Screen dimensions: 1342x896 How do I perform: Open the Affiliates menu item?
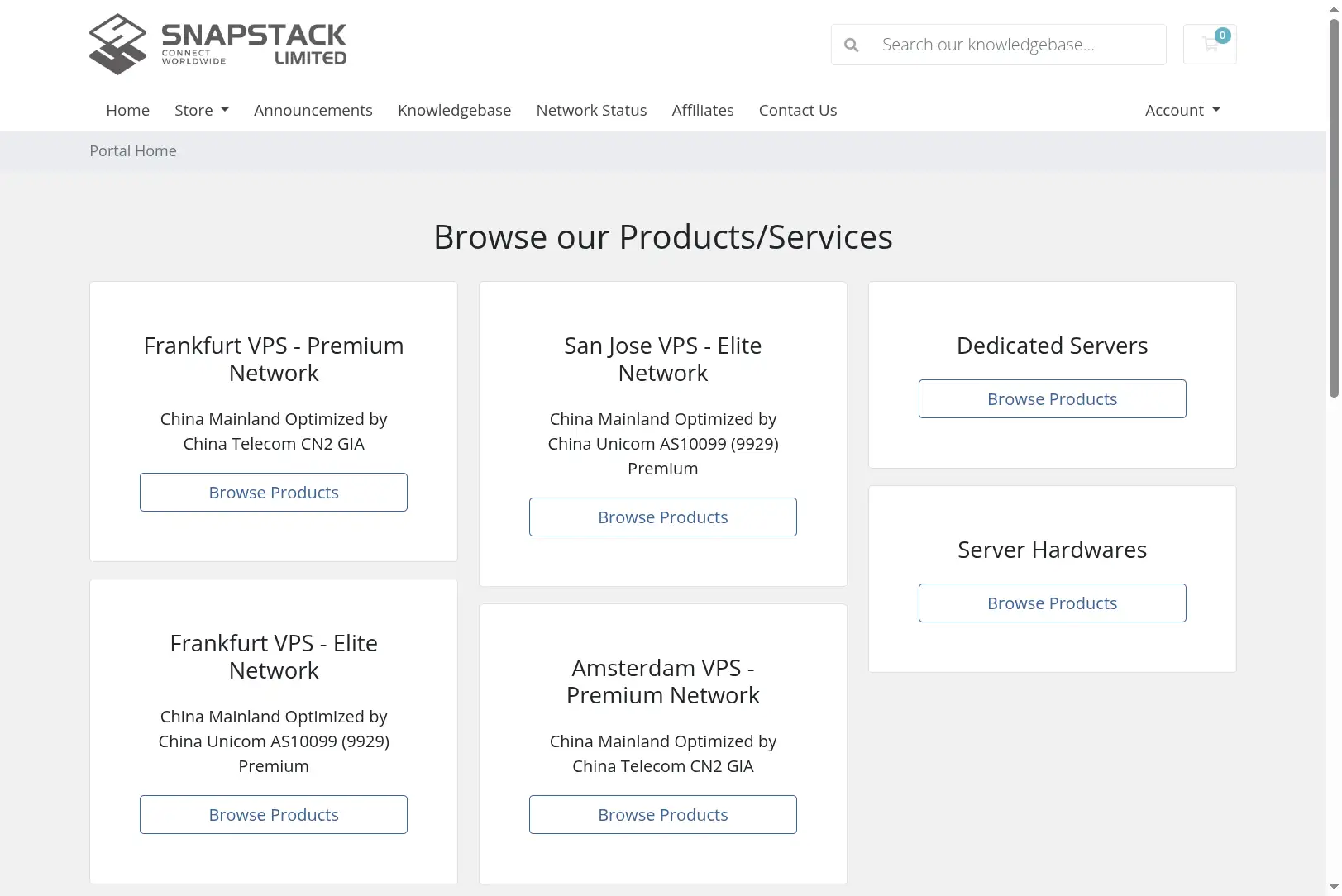point(703,110)
